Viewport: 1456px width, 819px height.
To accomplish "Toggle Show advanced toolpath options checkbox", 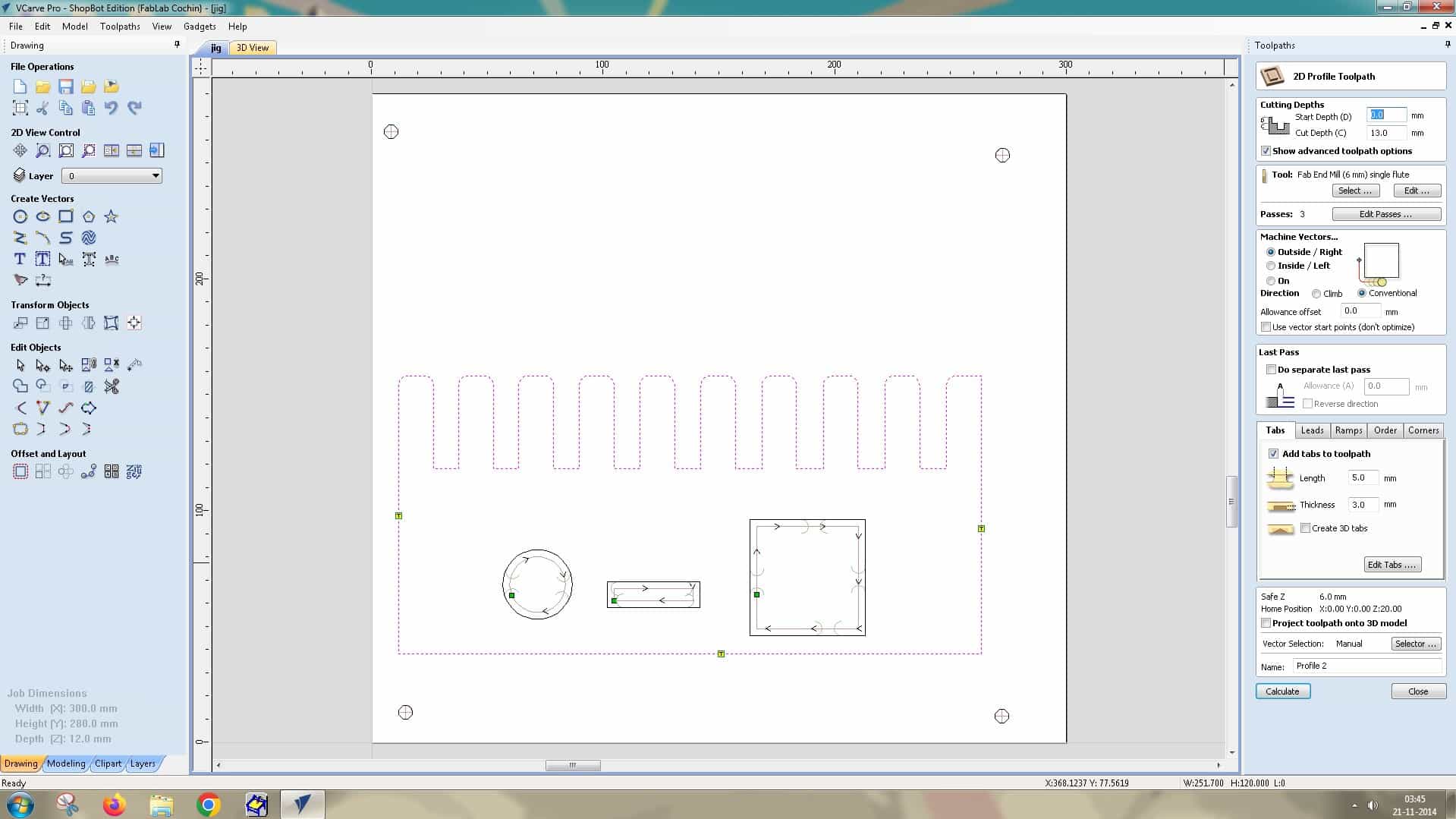I will pyautogui.click(x=1266, y=151).
